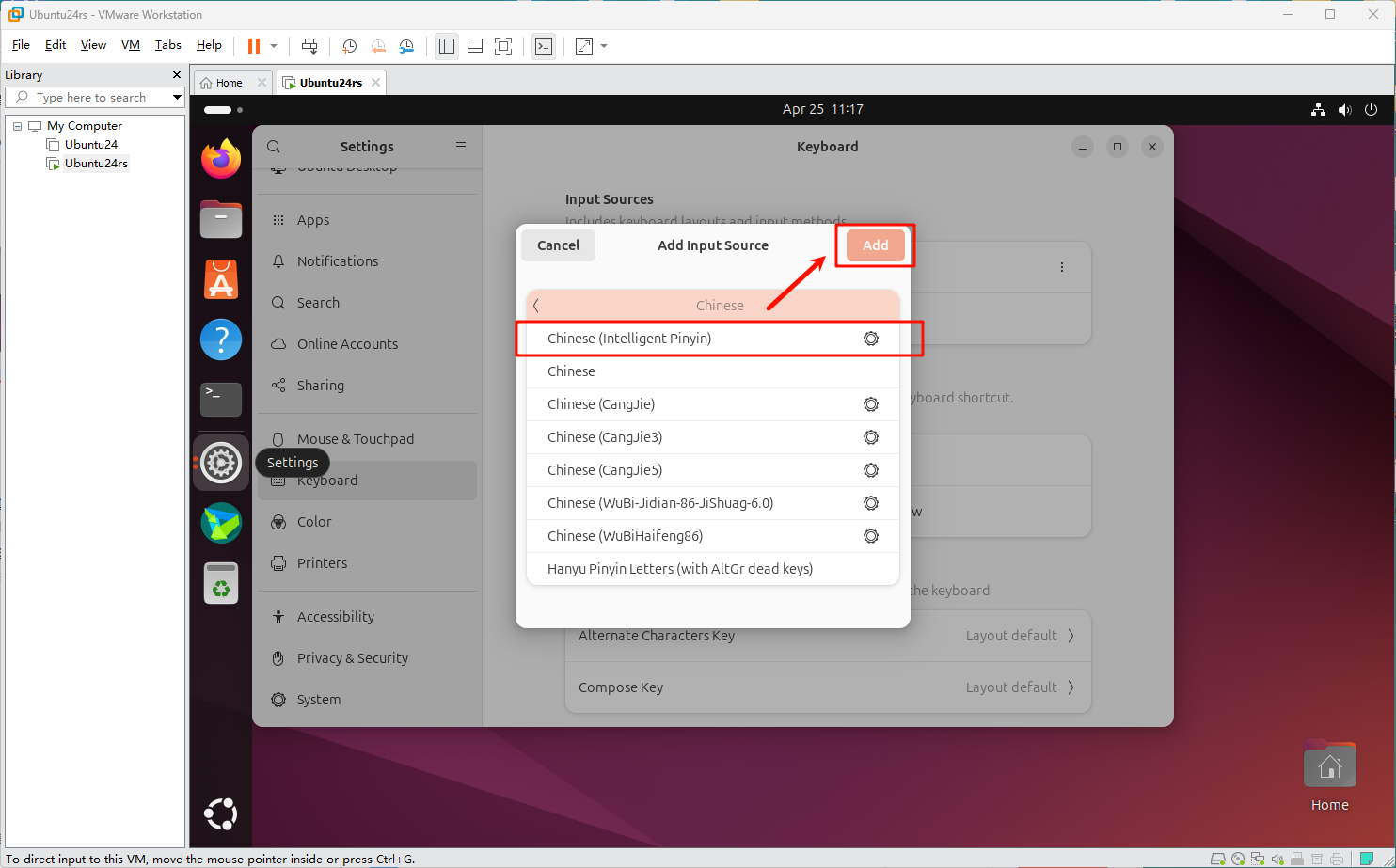Open the input source three-dot options menu
Viewport: 1396px width, 868px height.
pos(1062,267)
